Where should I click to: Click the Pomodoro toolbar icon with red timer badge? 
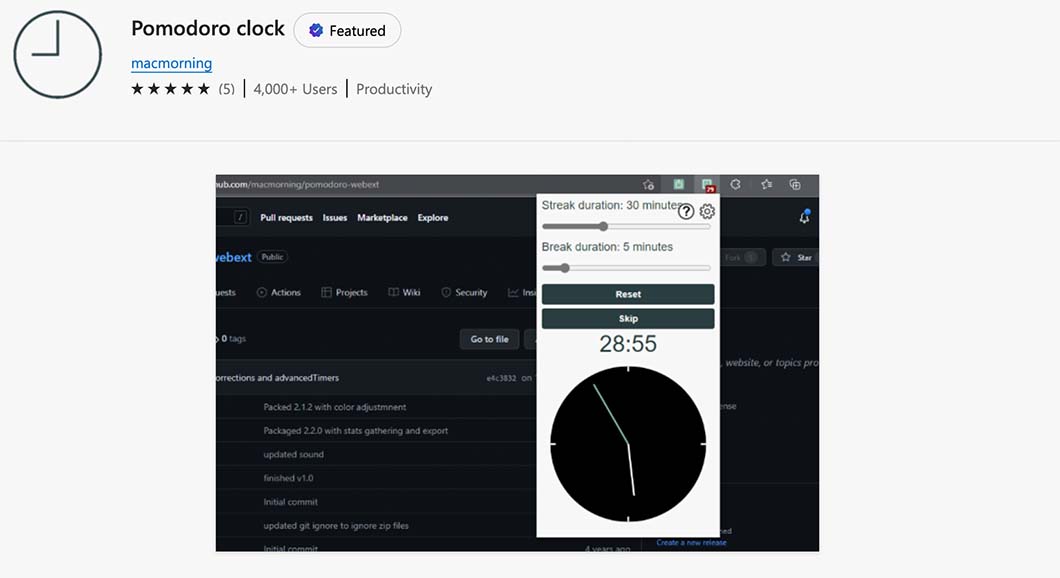pyautogui.click(x=708, y=184)
